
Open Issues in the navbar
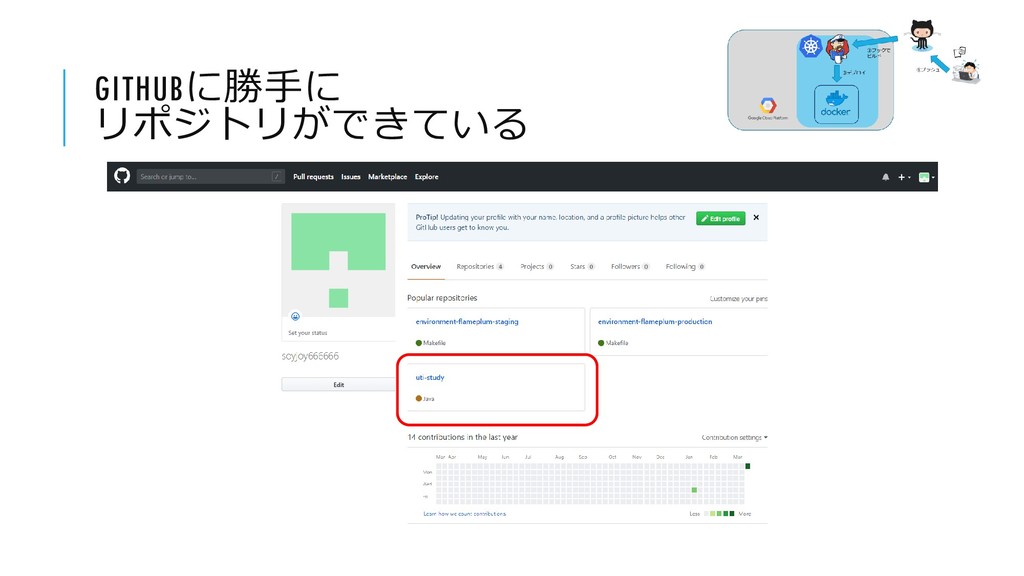(x=351, y=177)
